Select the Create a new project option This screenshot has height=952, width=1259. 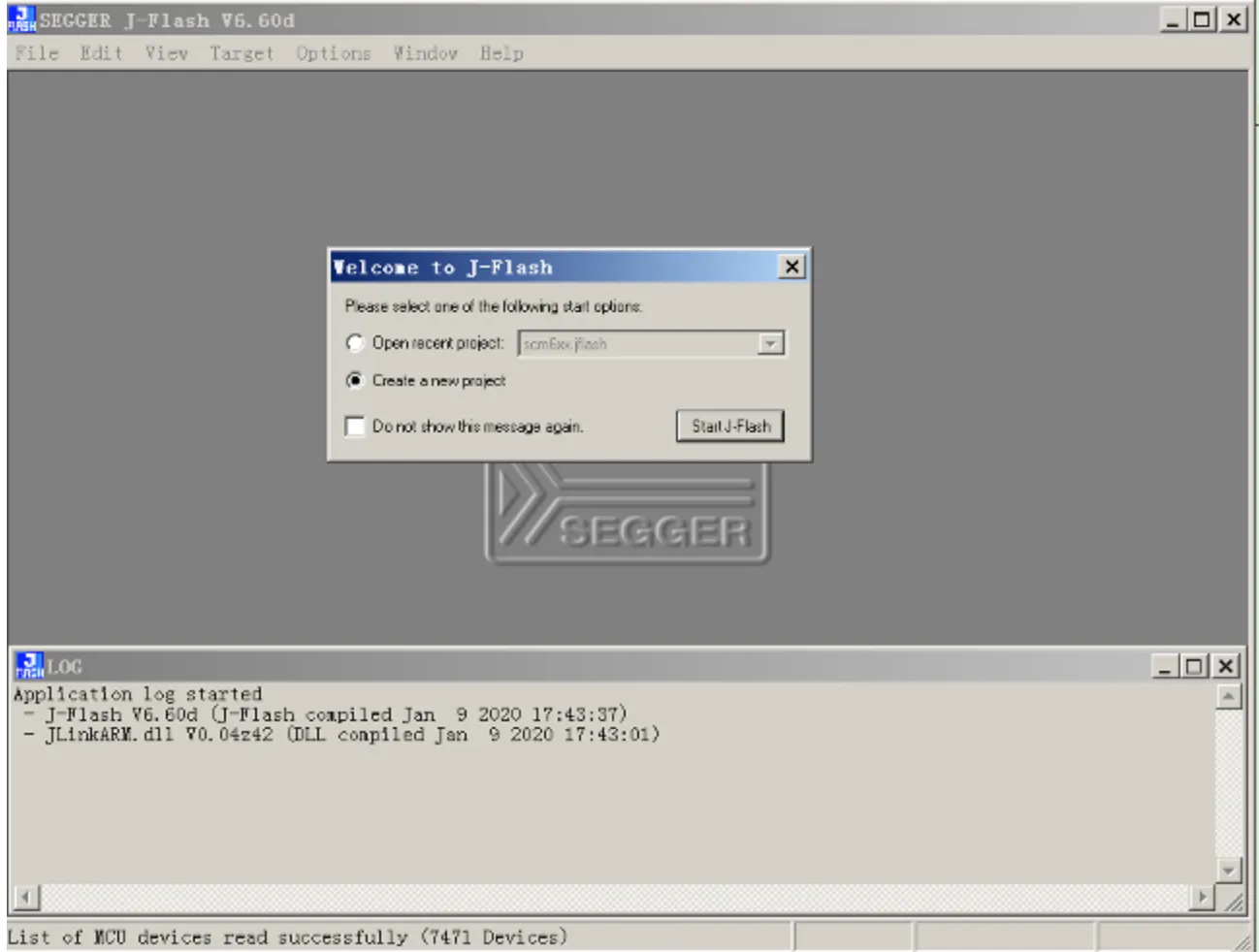355,380
